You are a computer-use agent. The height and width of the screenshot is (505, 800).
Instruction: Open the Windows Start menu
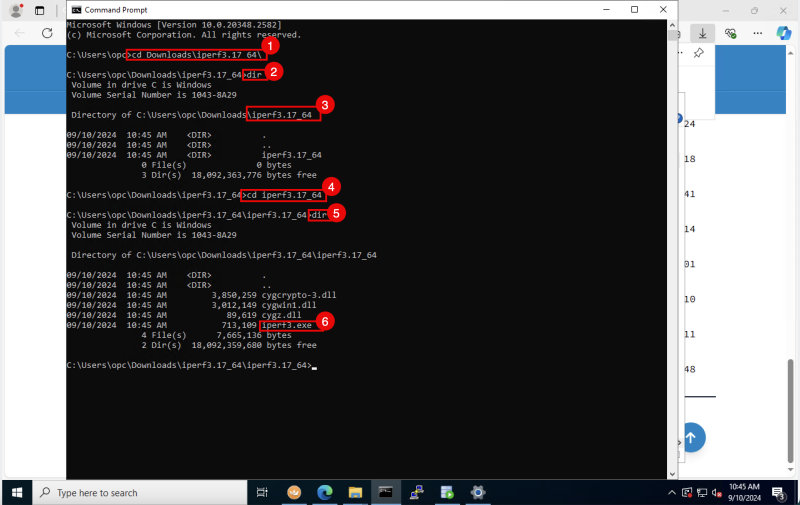[16, 492]
